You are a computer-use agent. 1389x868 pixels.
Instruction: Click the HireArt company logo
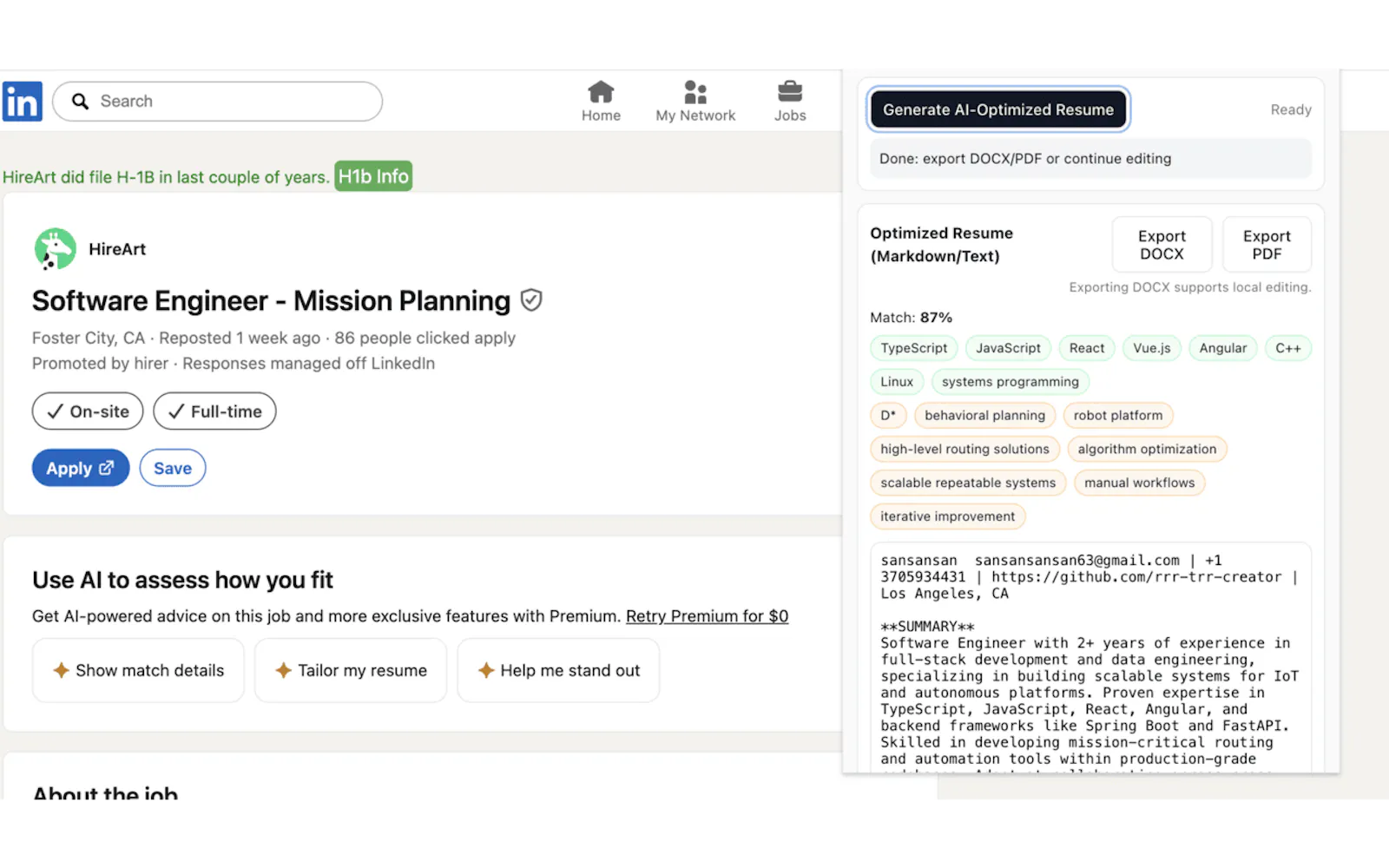pyautogui.click(x=56, y=249)
